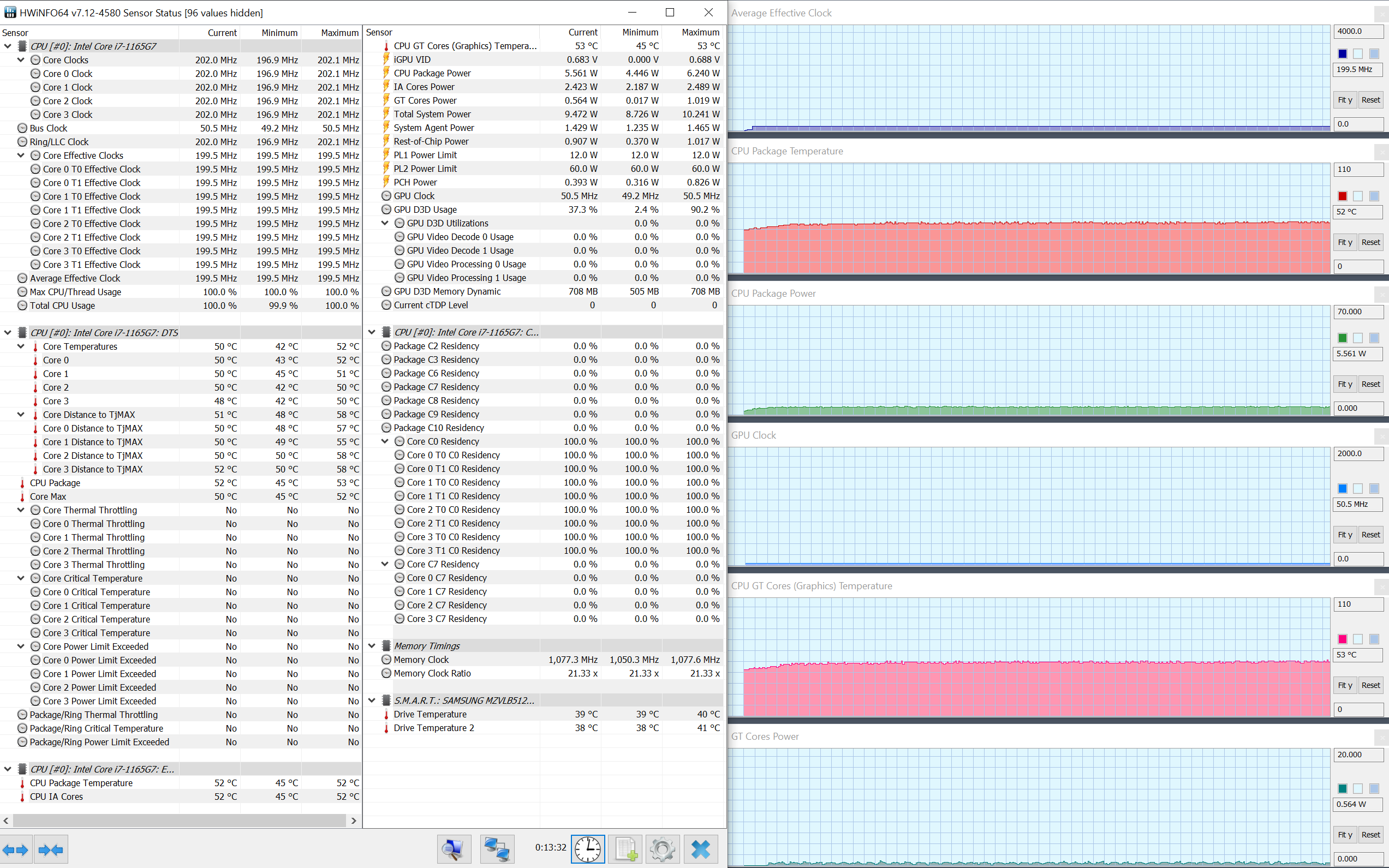Open sensor settings gear icon
The image size is (1389, 868).
pos(663,849)
